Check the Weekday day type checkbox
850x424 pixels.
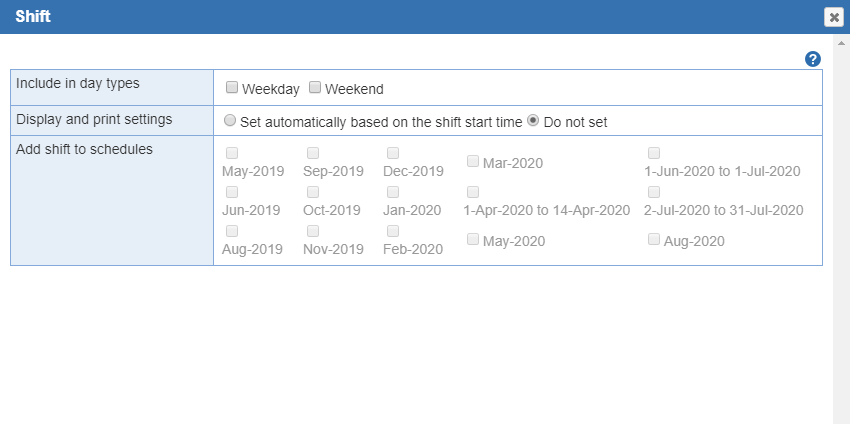[x=232, y=87]
